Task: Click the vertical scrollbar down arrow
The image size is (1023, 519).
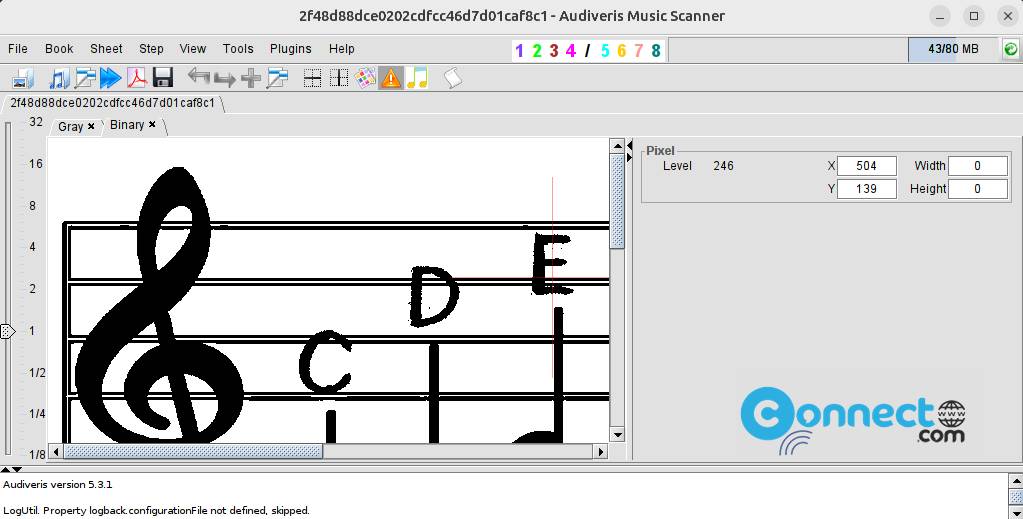Action: click(x=617, y=435)
